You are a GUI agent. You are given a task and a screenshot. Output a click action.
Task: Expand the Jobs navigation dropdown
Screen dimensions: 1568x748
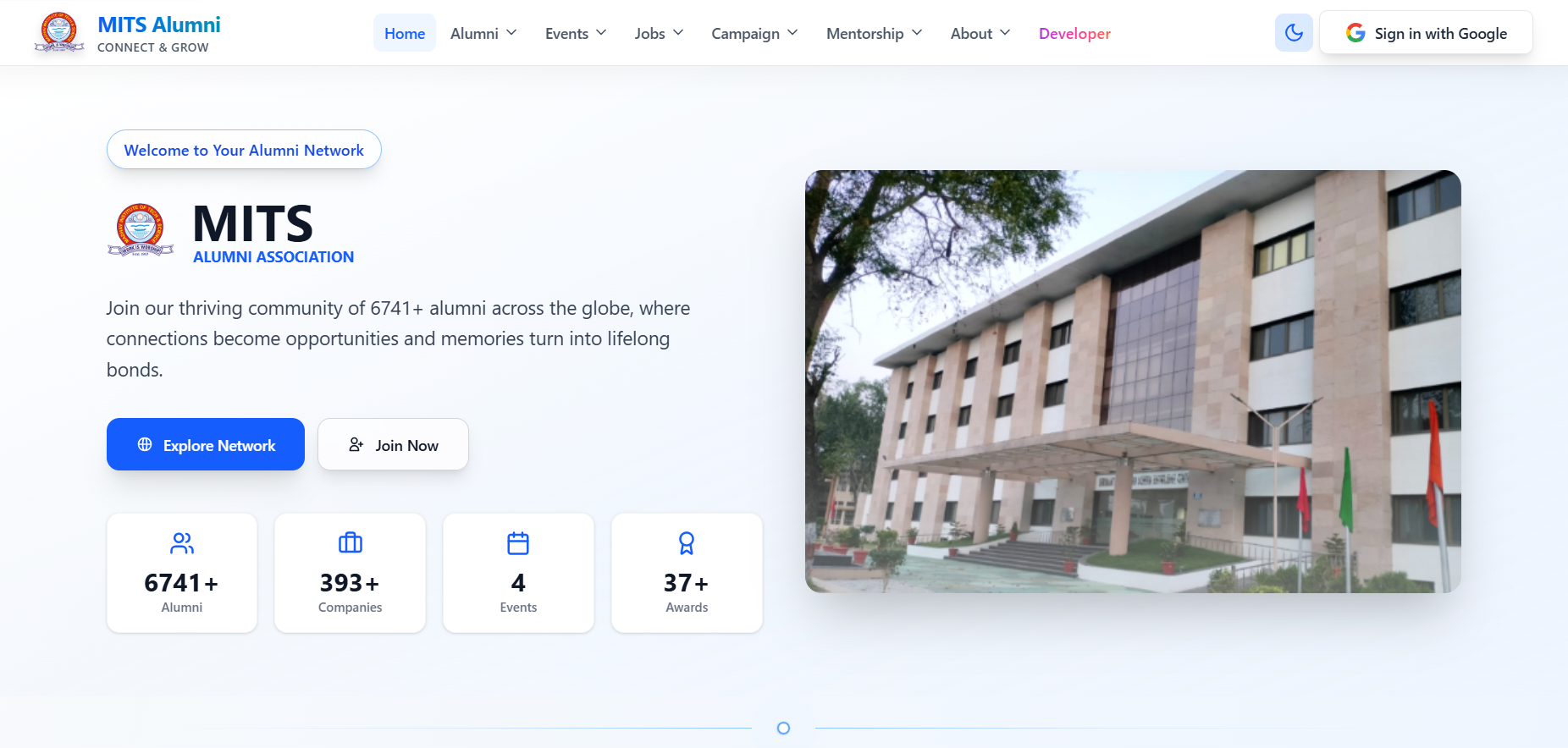pyautogui.click(x=659, y=33)
